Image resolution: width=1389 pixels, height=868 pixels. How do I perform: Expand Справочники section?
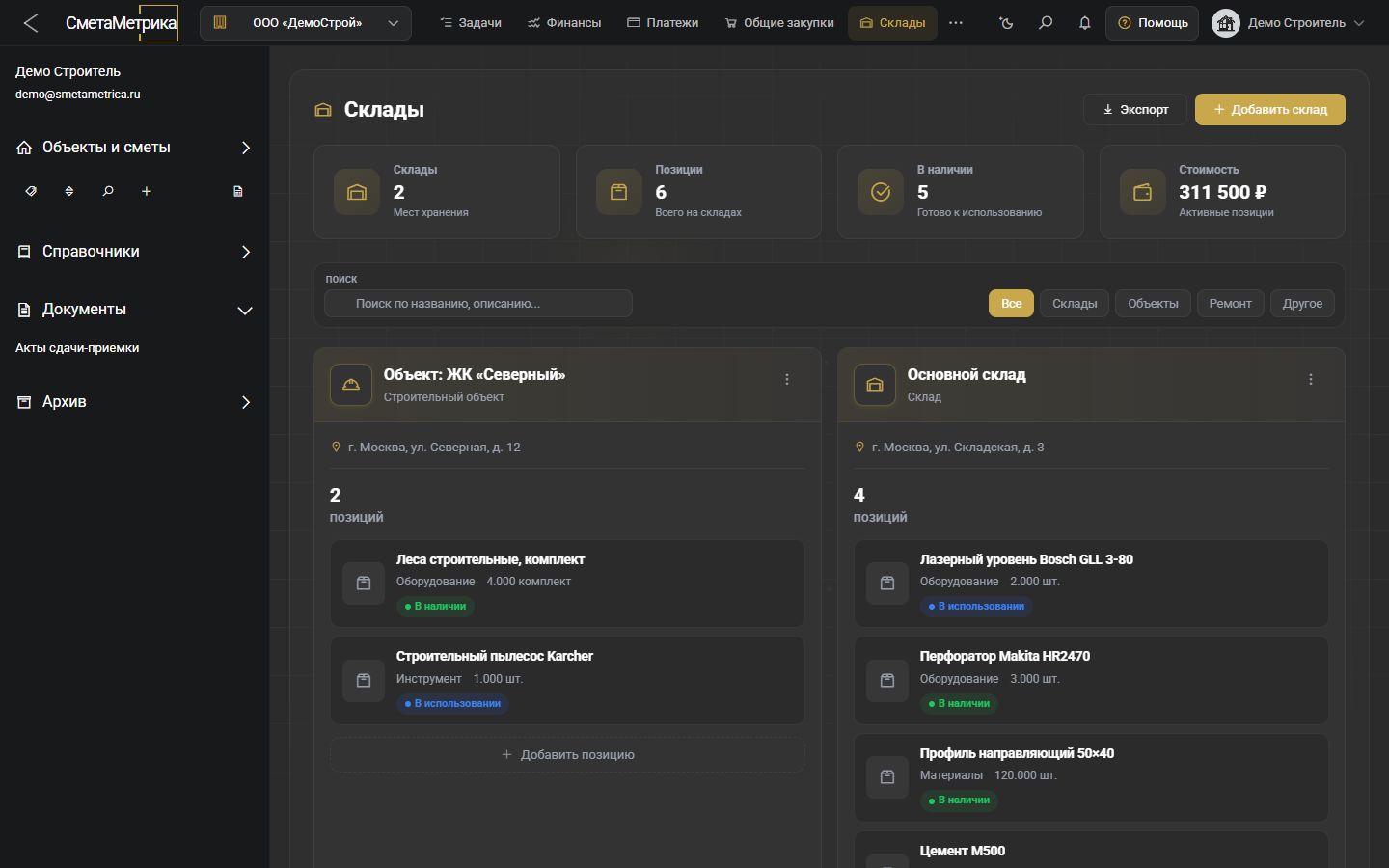[x=135, y=252]
